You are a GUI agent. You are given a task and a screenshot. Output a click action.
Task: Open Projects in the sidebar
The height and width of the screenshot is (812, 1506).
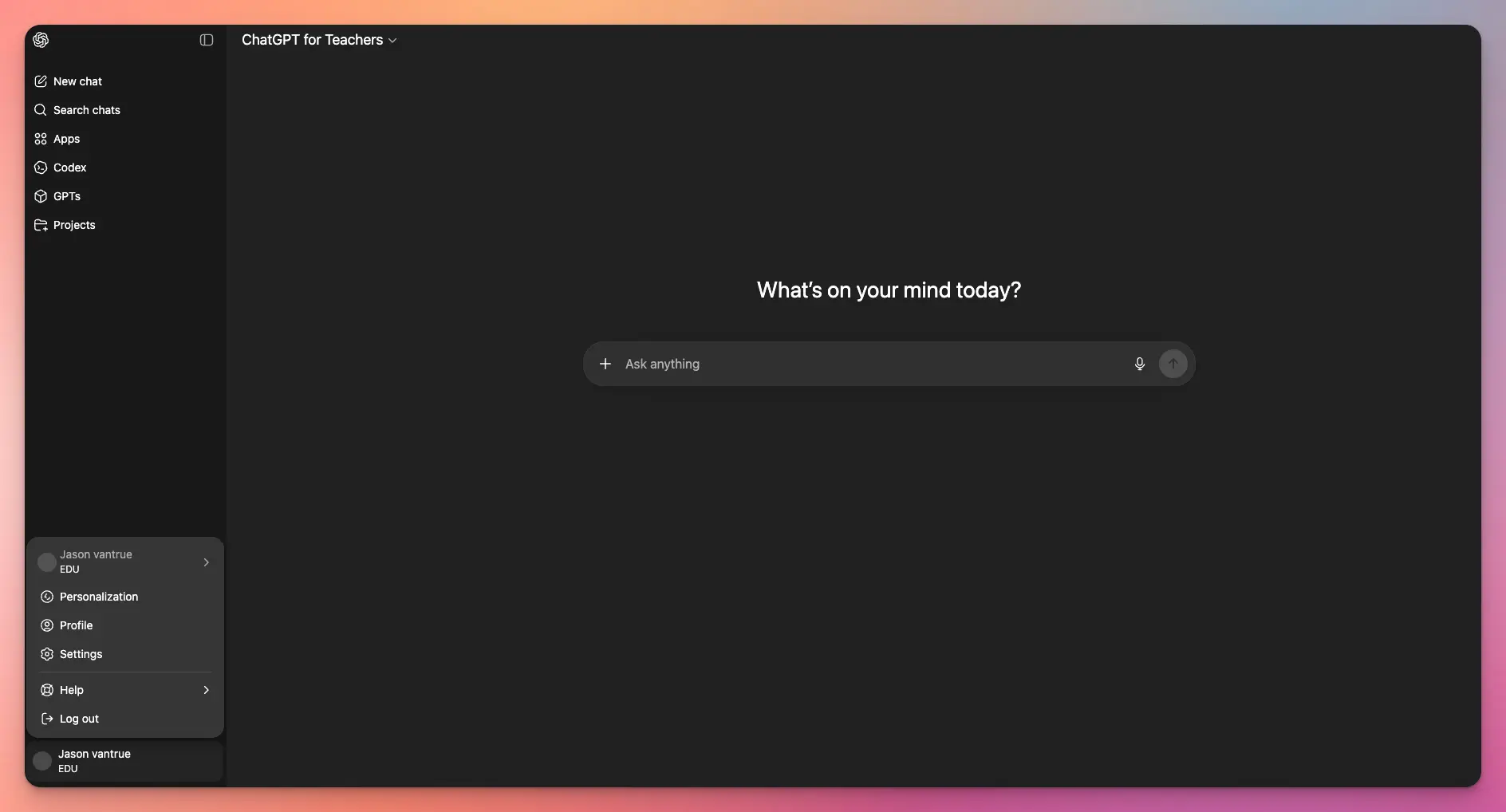click(x=125, y=225)
